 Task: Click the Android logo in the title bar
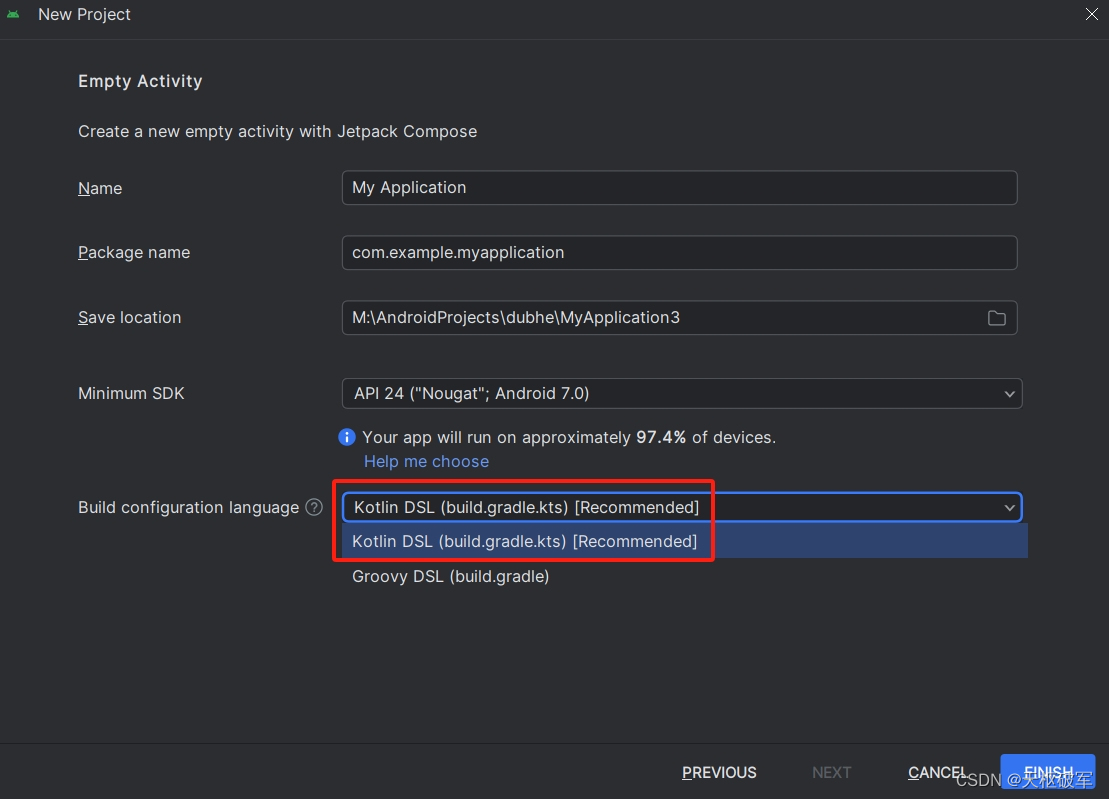pyautogui.click(x=14, y=14)
